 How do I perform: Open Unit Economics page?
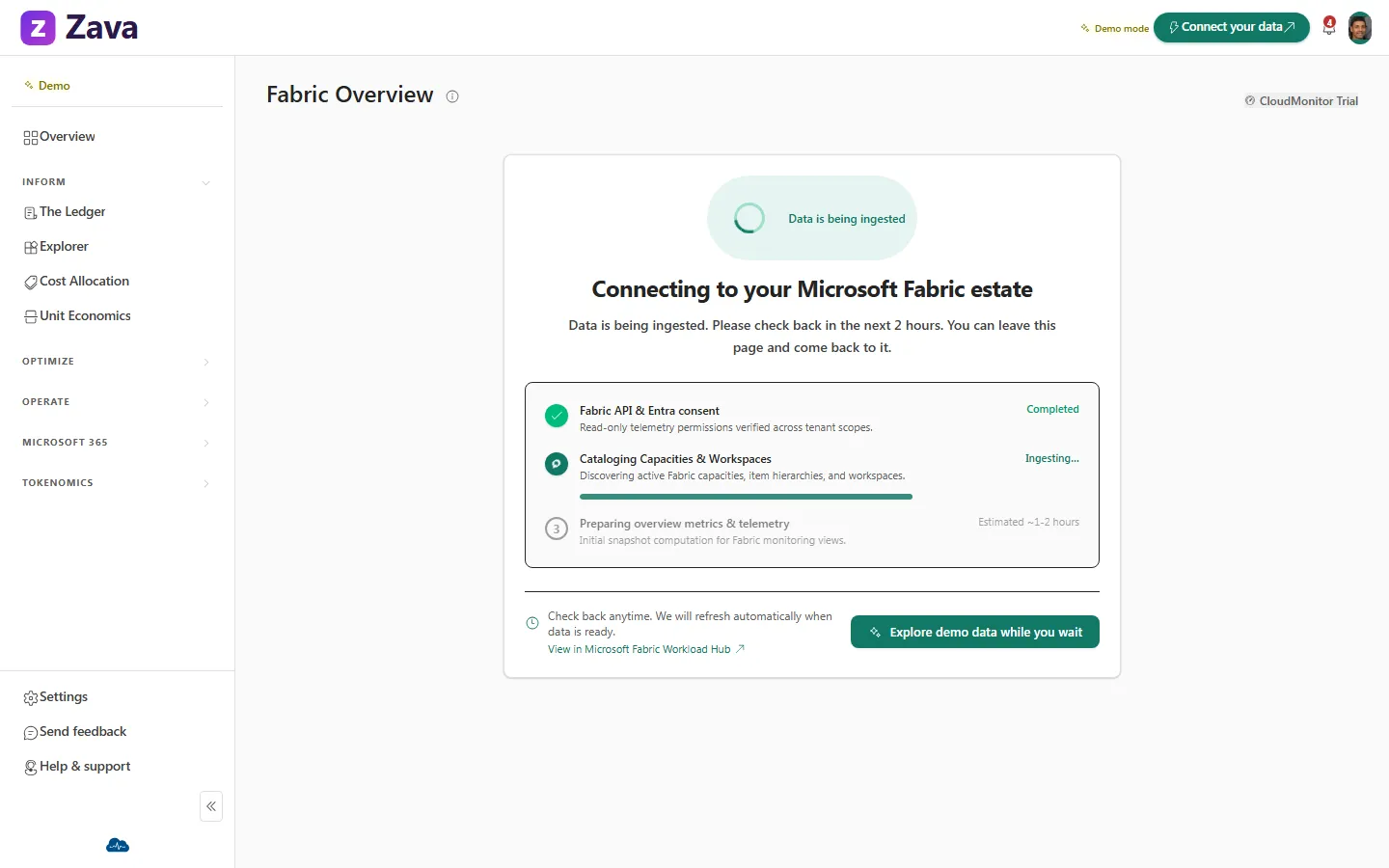click(118, 316)
